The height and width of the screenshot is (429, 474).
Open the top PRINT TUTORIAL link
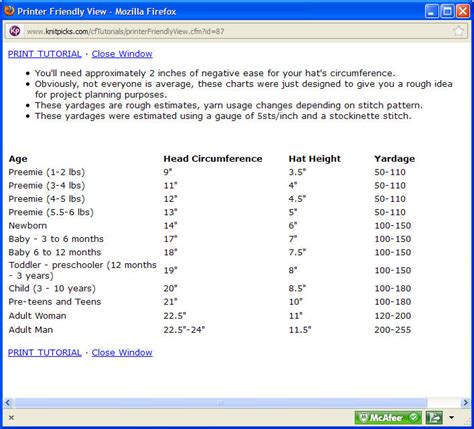(x=45, y=54)
